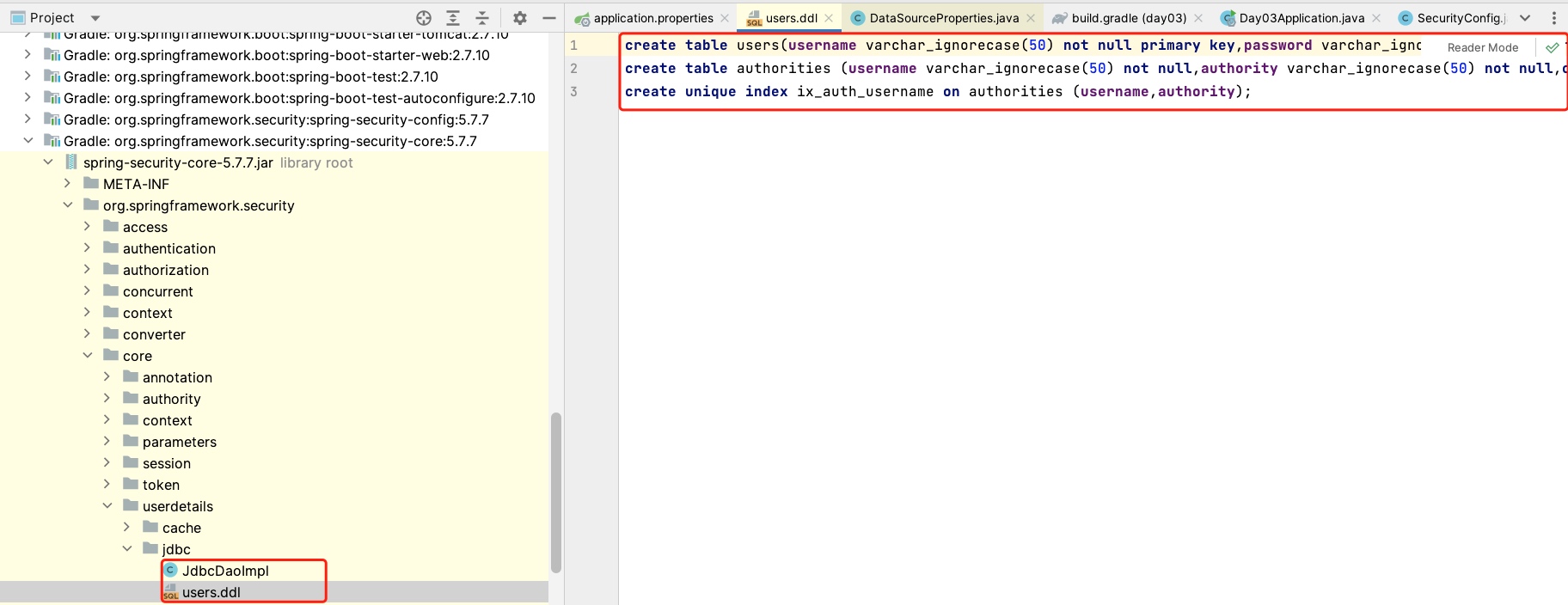Expand the authority package

point(107,398)
